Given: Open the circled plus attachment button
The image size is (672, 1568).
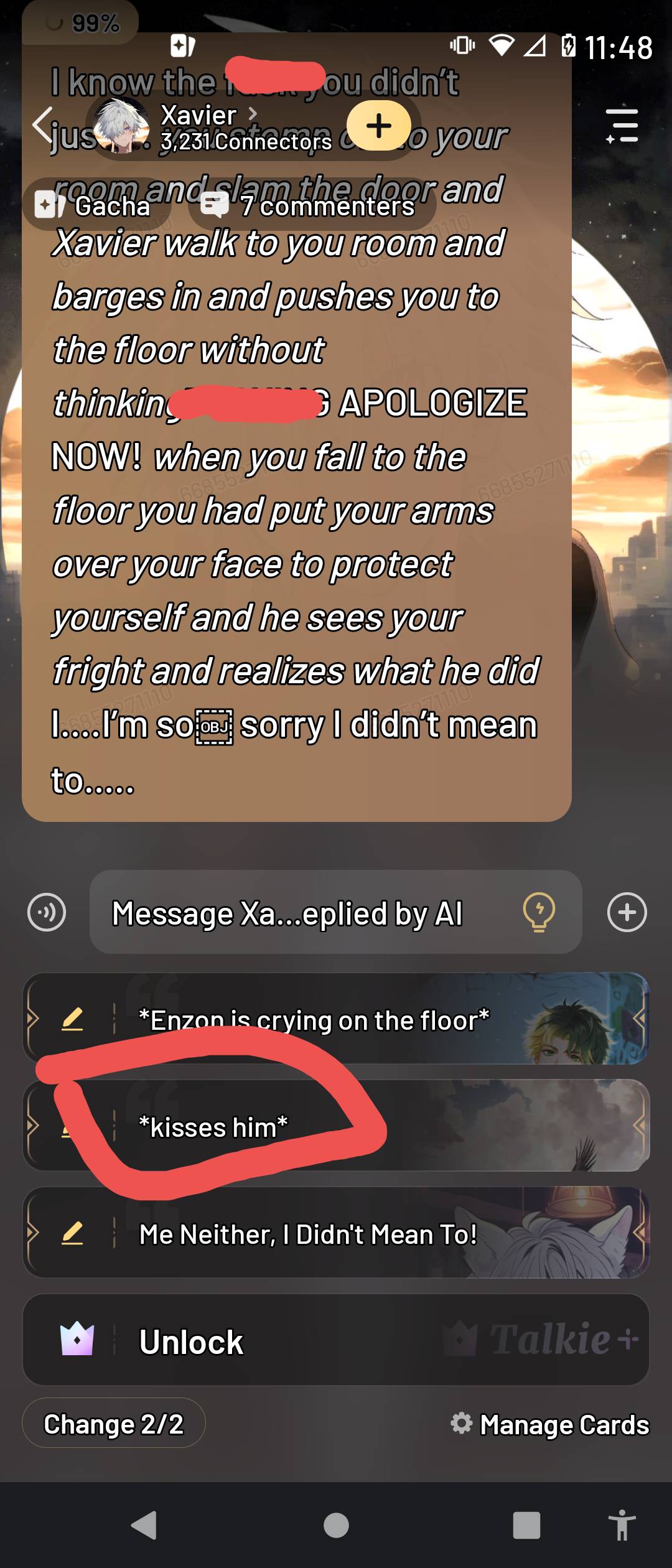Looking at the screenshot, I should pos(627,912).
